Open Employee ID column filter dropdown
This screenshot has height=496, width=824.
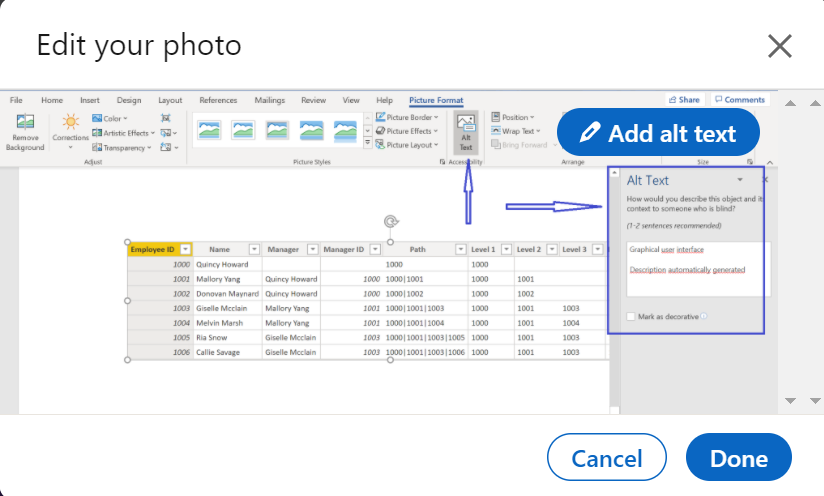coord(185,249)
